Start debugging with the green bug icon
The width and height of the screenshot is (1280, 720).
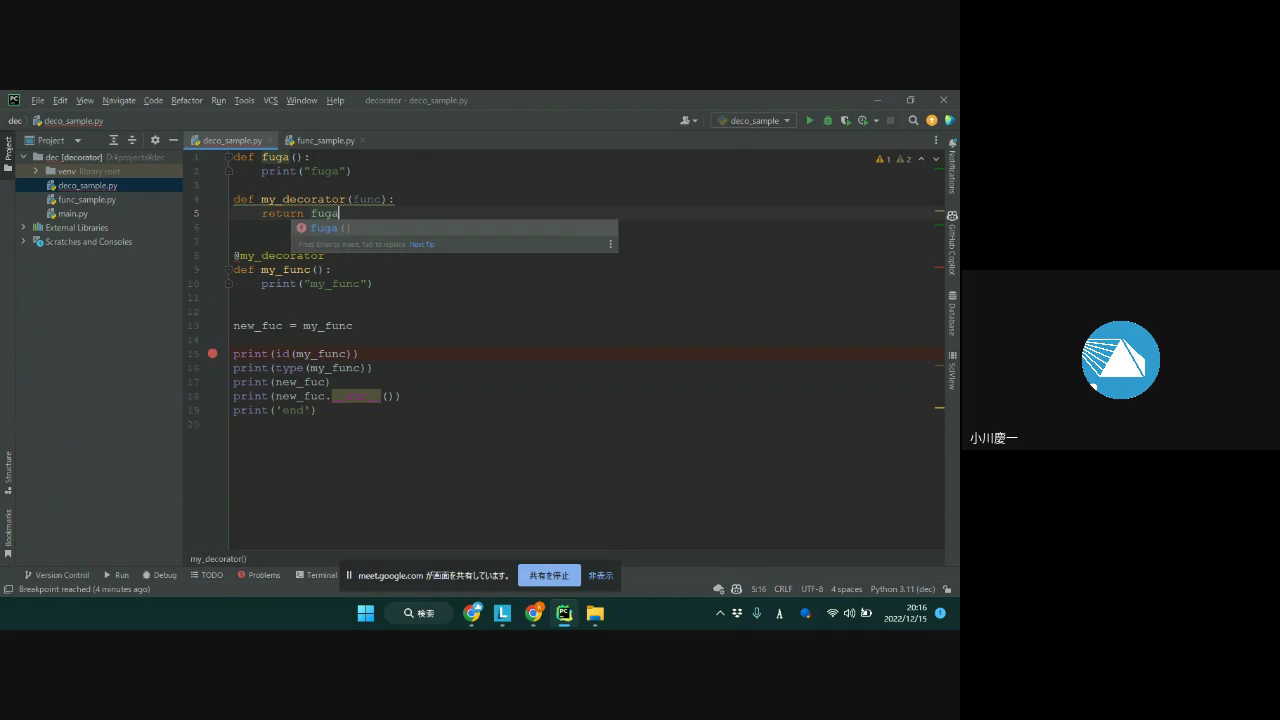click(x=827, y=121)
